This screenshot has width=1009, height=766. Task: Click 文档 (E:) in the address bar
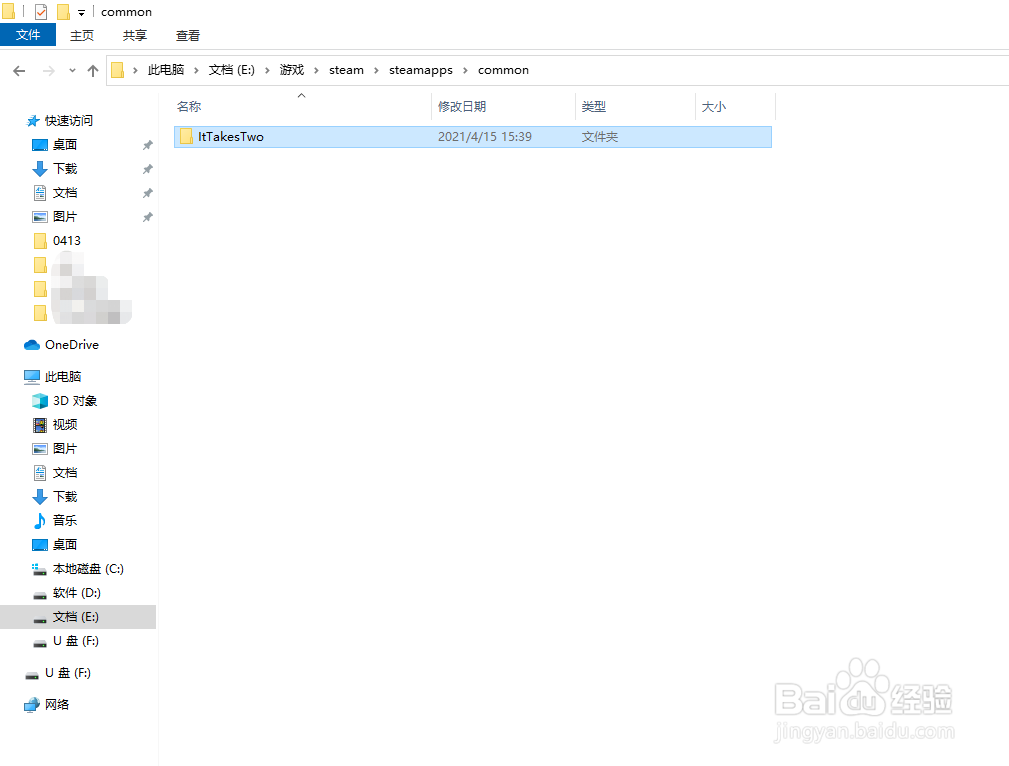232,70
